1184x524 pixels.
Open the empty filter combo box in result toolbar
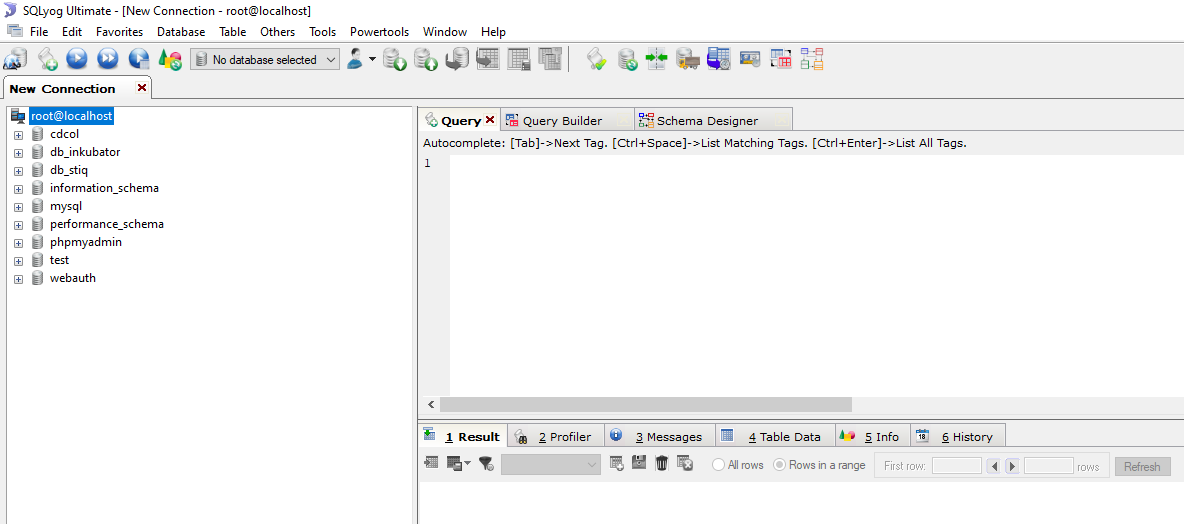550,465
